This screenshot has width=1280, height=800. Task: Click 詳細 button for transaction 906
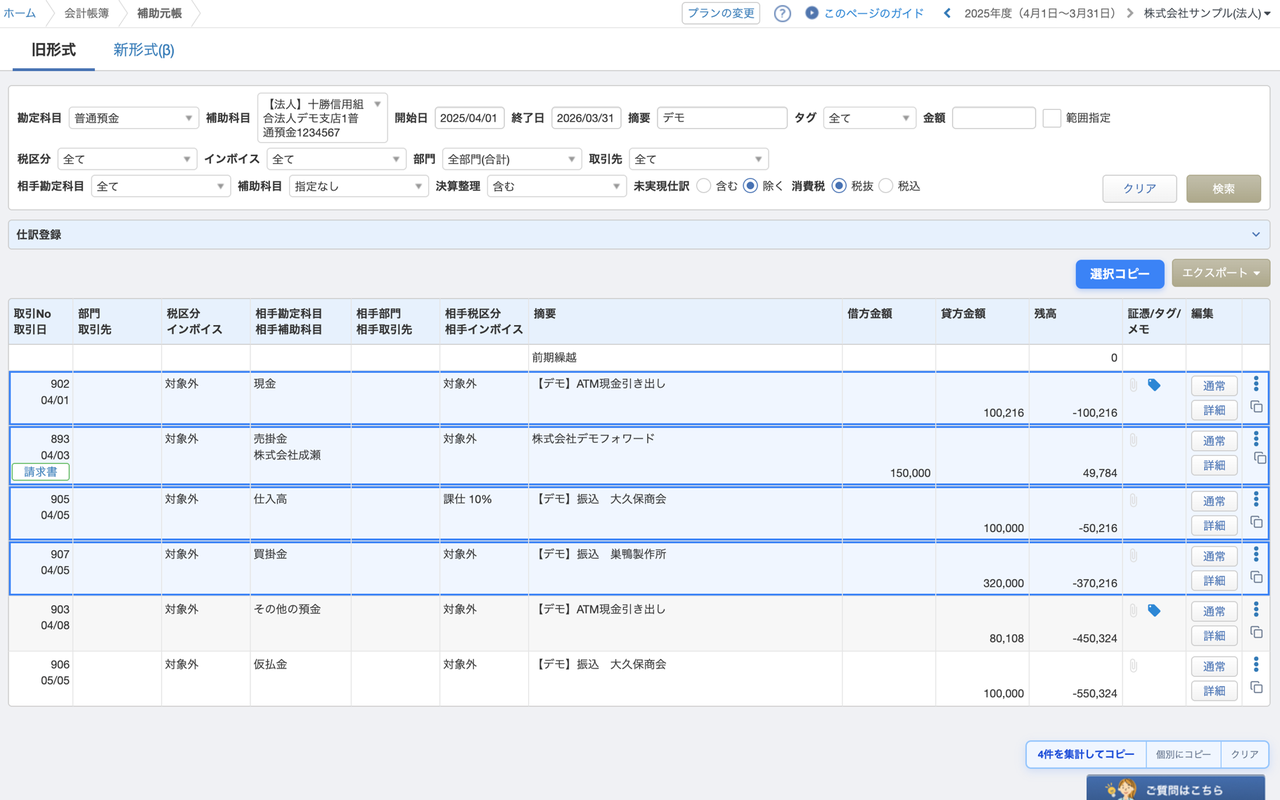pos(1214,691)
